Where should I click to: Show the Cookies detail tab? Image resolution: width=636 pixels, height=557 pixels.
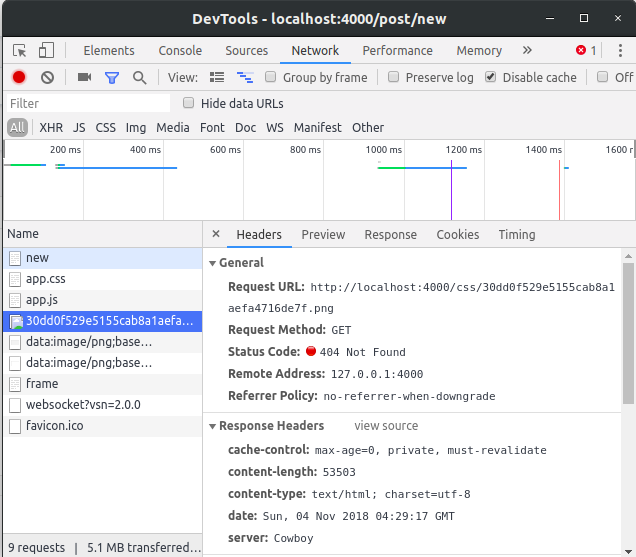(458, 234)
